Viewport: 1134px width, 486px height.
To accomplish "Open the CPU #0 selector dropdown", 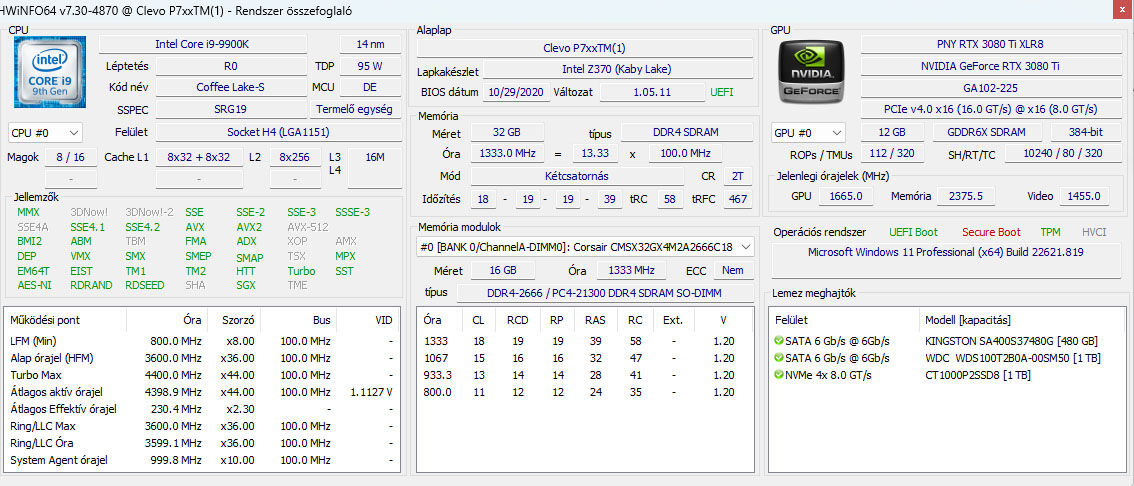I will [x=46, y=133].
